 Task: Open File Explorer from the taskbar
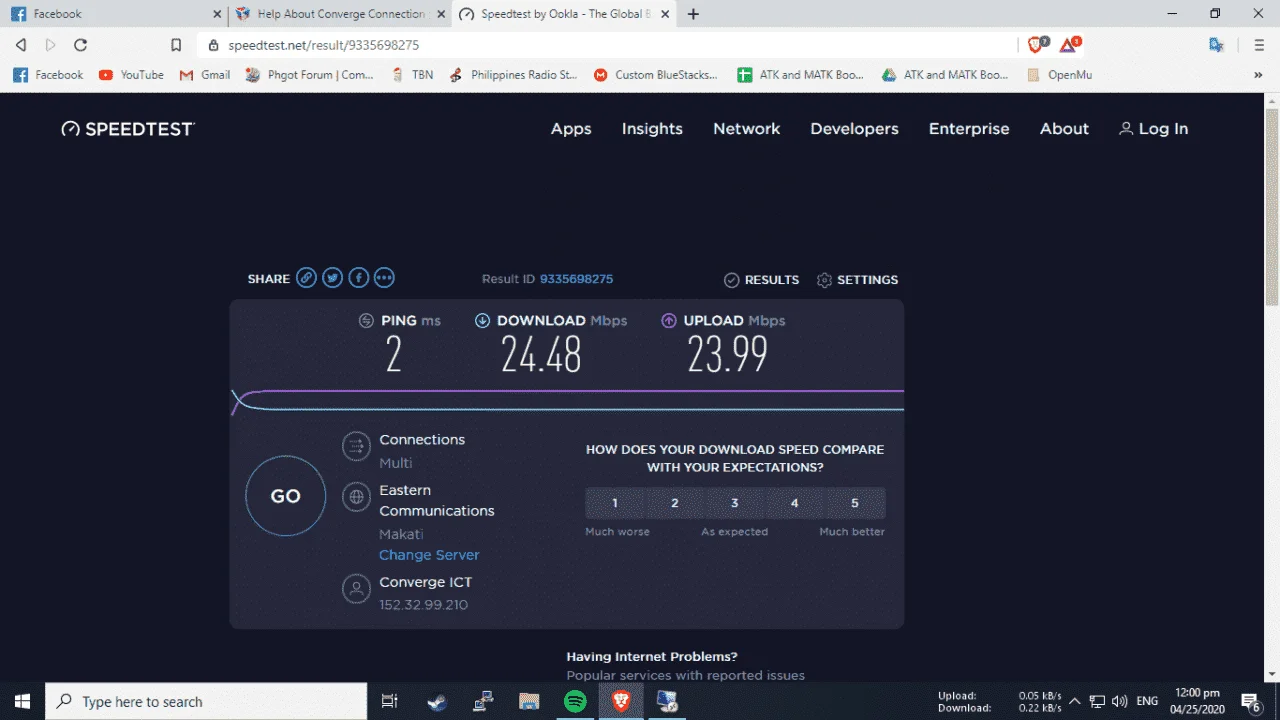529,701
